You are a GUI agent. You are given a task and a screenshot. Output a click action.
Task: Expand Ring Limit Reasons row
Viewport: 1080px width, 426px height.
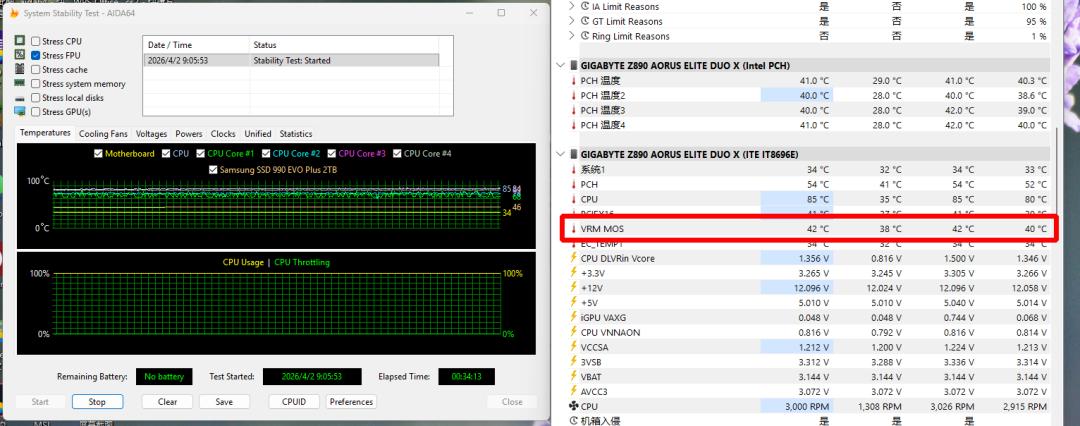(x=572, y=36)
